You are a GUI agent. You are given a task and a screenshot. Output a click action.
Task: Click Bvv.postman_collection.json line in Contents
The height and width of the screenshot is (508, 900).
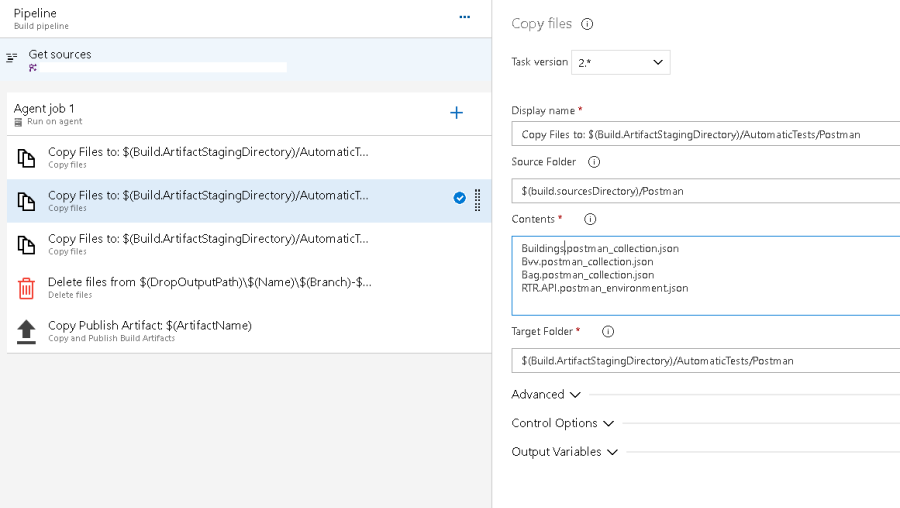point(587,262)
